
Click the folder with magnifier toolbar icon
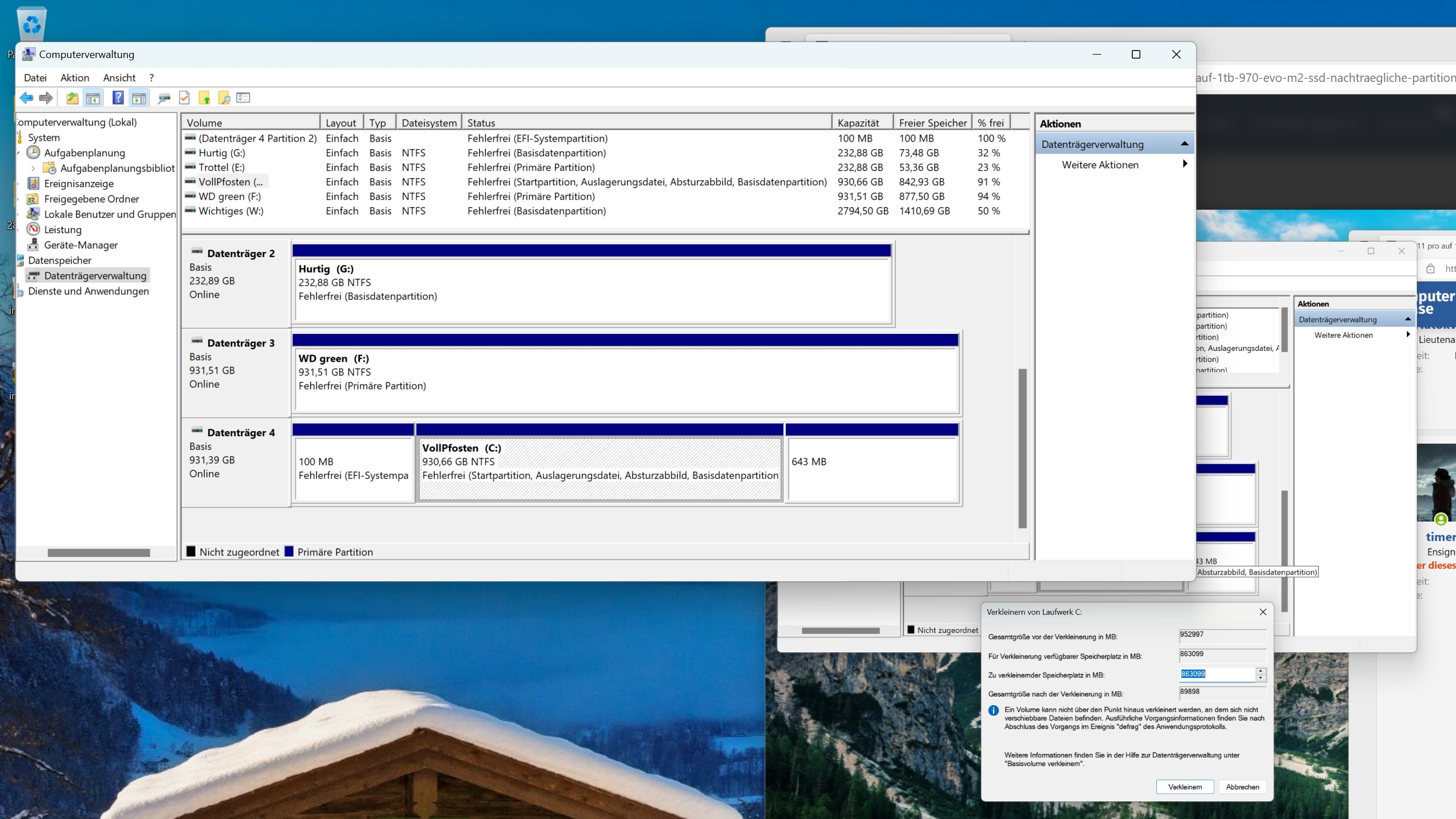click(x=224, y=98)
